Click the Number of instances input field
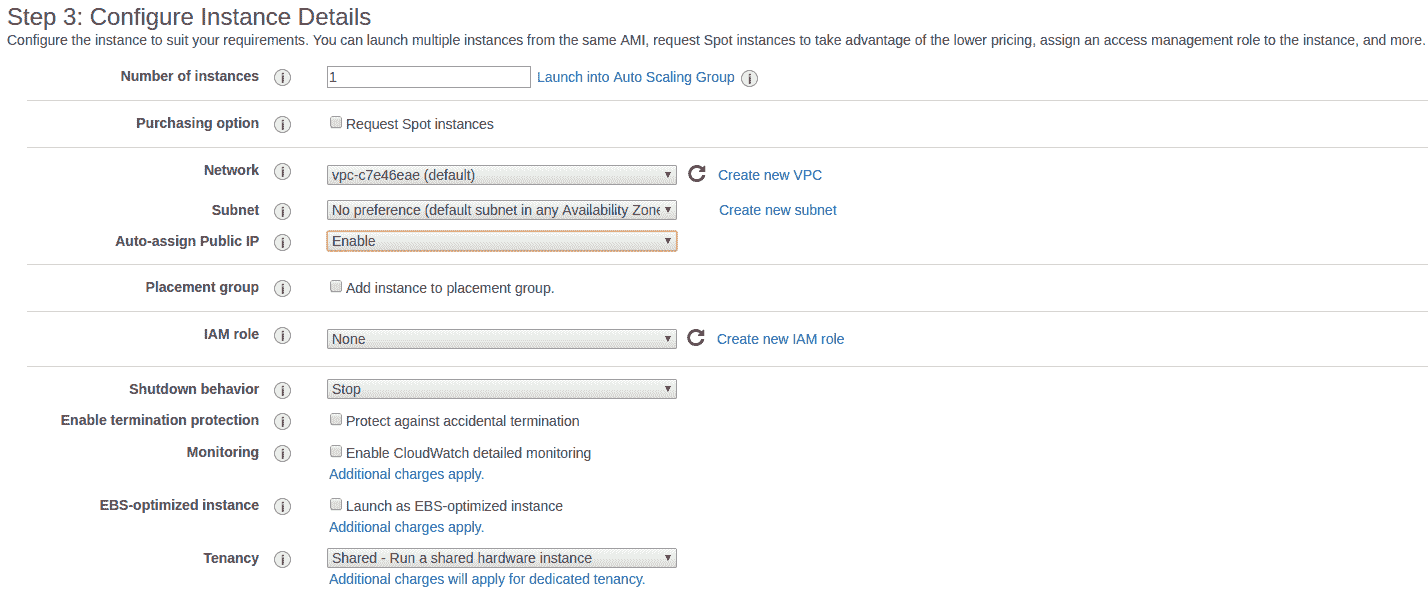The width and height of the screenshot is (1428, 593). click(x=429, y=77)
